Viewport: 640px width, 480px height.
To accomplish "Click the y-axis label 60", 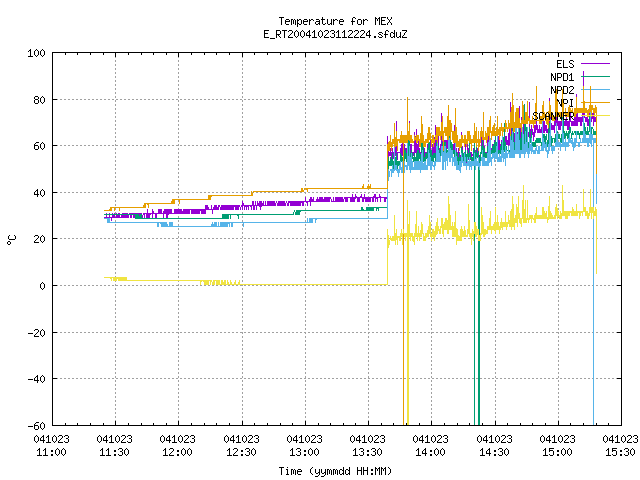I will point(39,146).
